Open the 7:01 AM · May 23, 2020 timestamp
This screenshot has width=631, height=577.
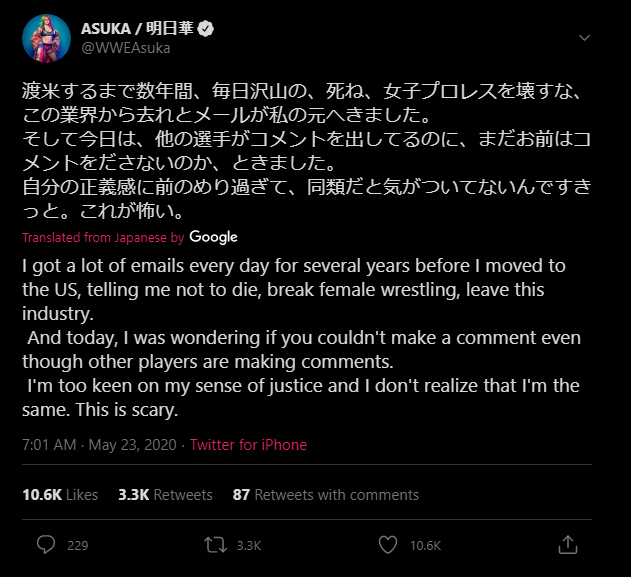click(98, 445)
